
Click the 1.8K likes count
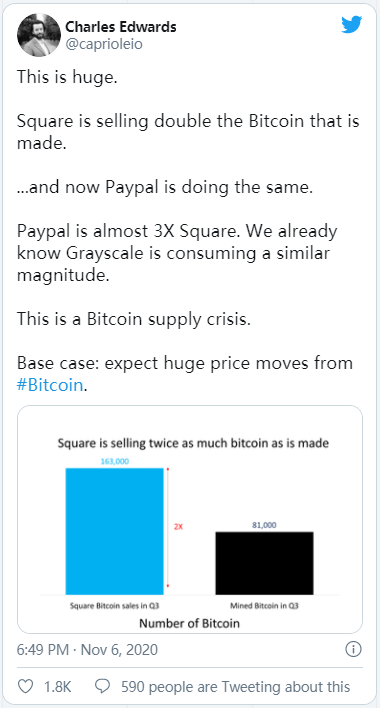(58, 687)
